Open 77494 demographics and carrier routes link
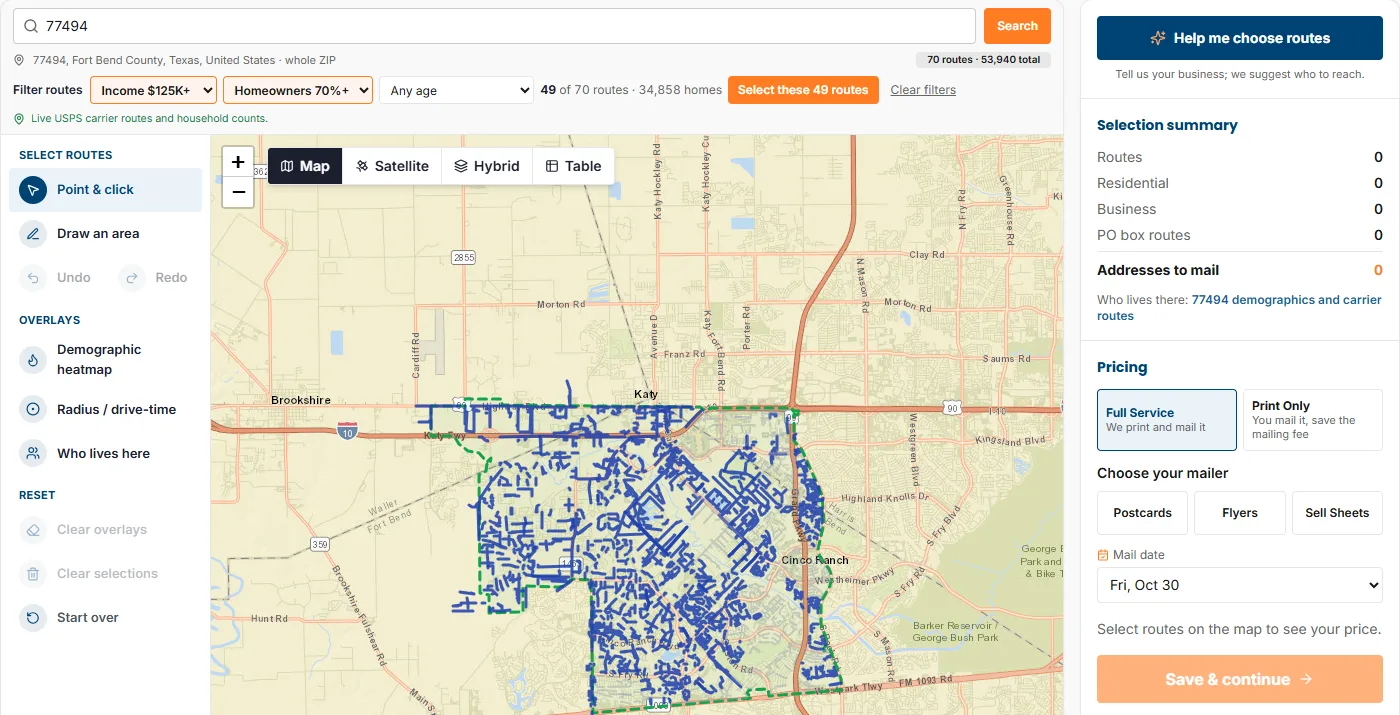The width and height of the screenshot is (1400, 715). point(1239,308)
